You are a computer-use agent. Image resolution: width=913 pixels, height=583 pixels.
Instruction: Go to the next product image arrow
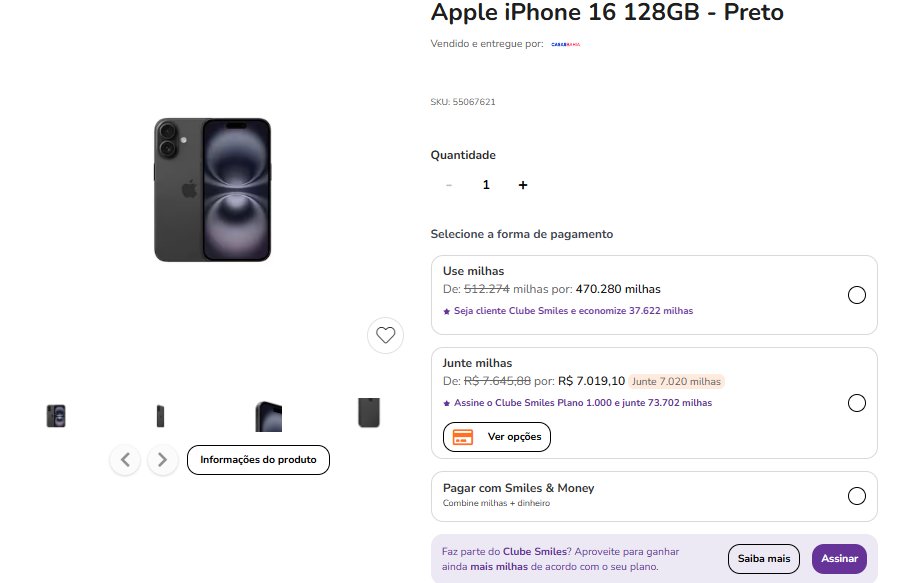pos(162,460)
